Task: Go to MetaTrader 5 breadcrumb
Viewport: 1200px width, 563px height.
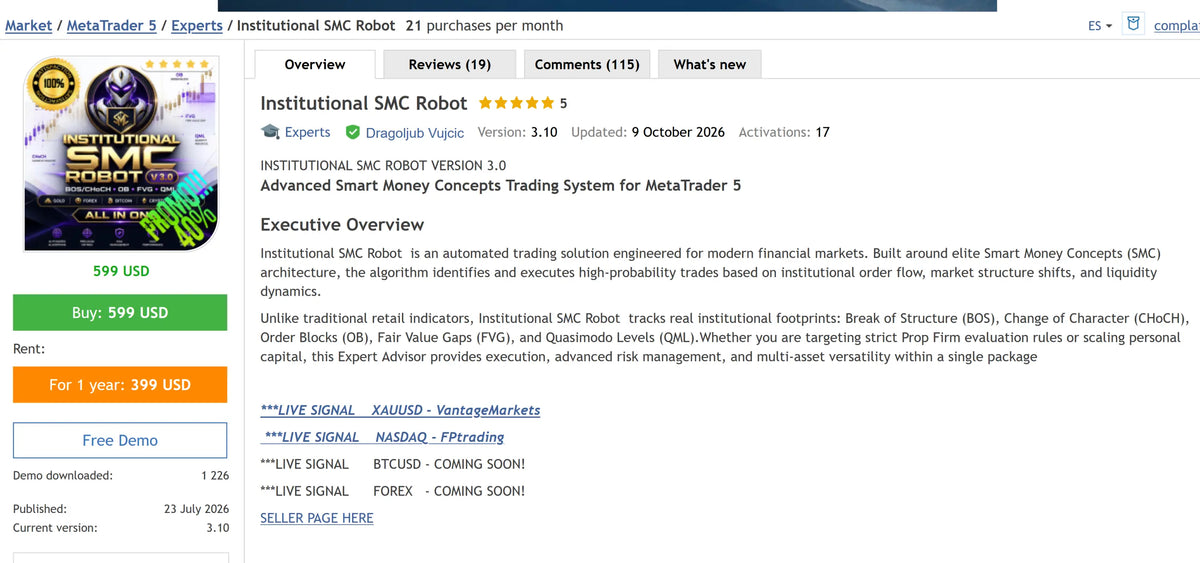Action: tap(112, 25)
